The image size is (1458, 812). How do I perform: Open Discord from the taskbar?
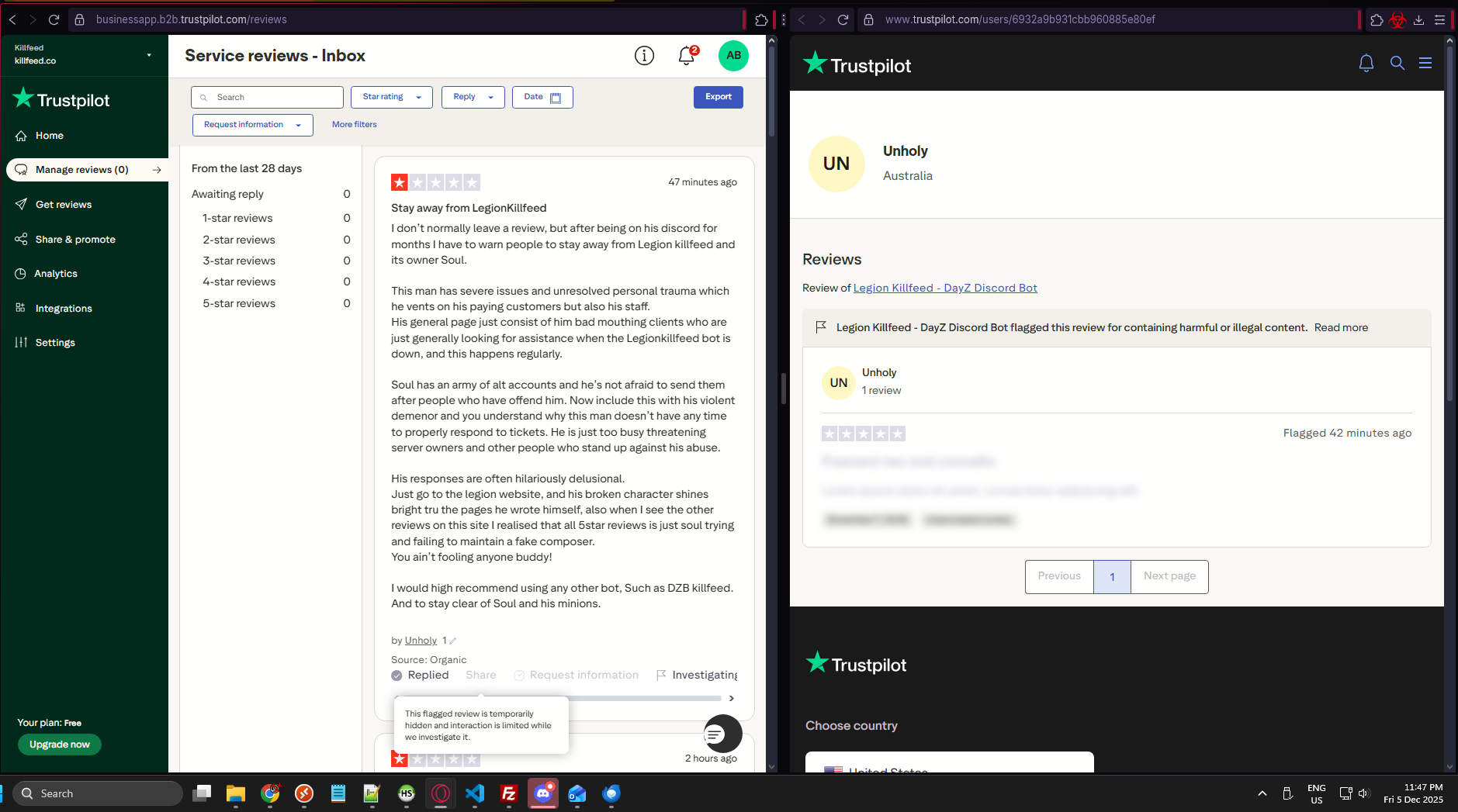tap(543, 793)
